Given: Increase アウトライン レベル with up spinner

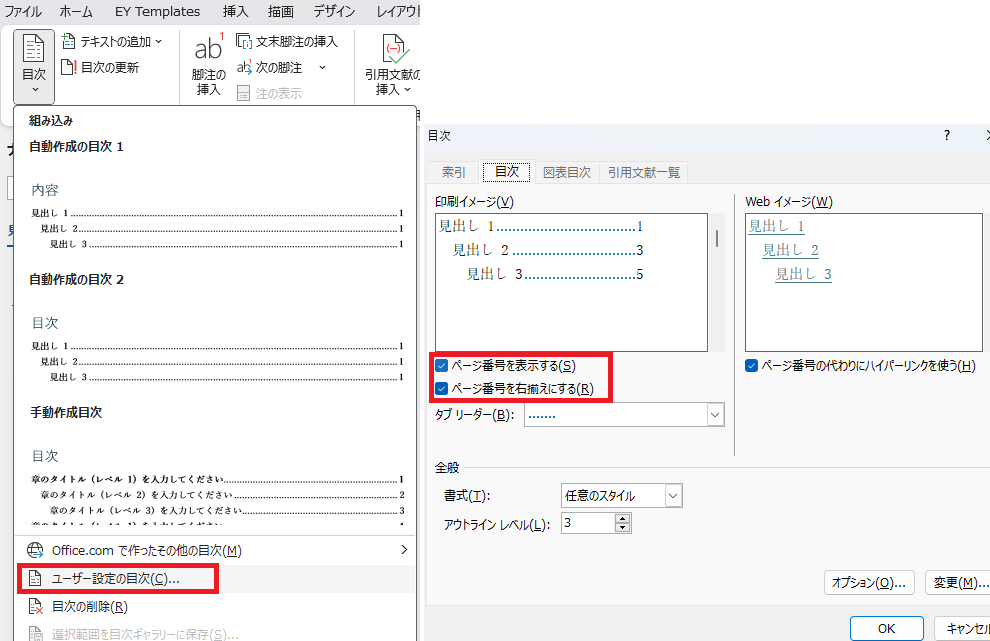Looking at the screenshot, I should click(x=623, y=518).
